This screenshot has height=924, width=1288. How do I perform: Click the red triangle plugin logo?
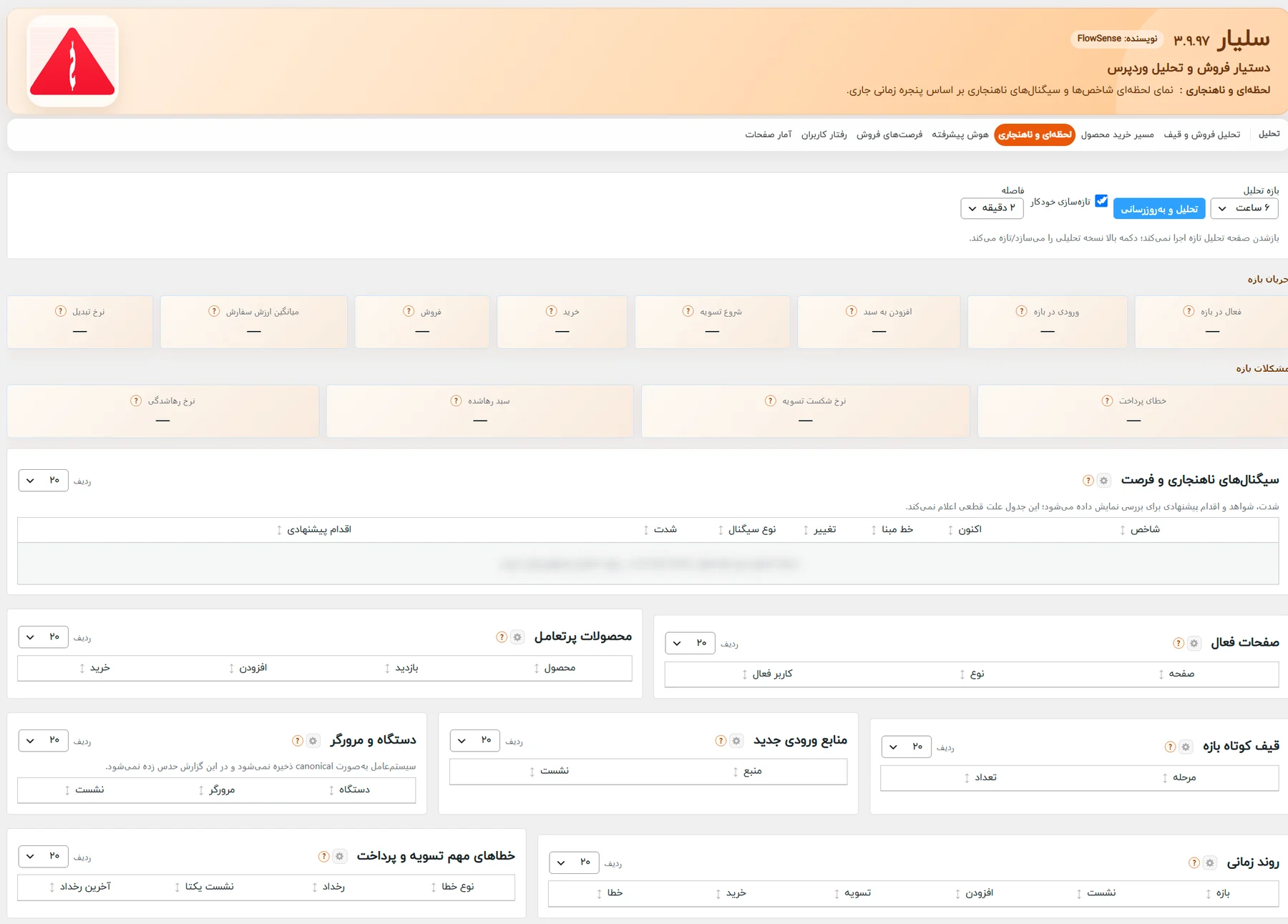tap(72, 62)
